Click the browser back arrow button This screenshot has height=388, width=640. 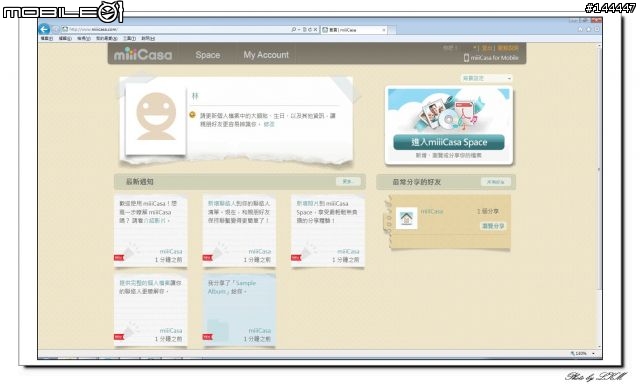pyautogui.click(x=44, y=29)
